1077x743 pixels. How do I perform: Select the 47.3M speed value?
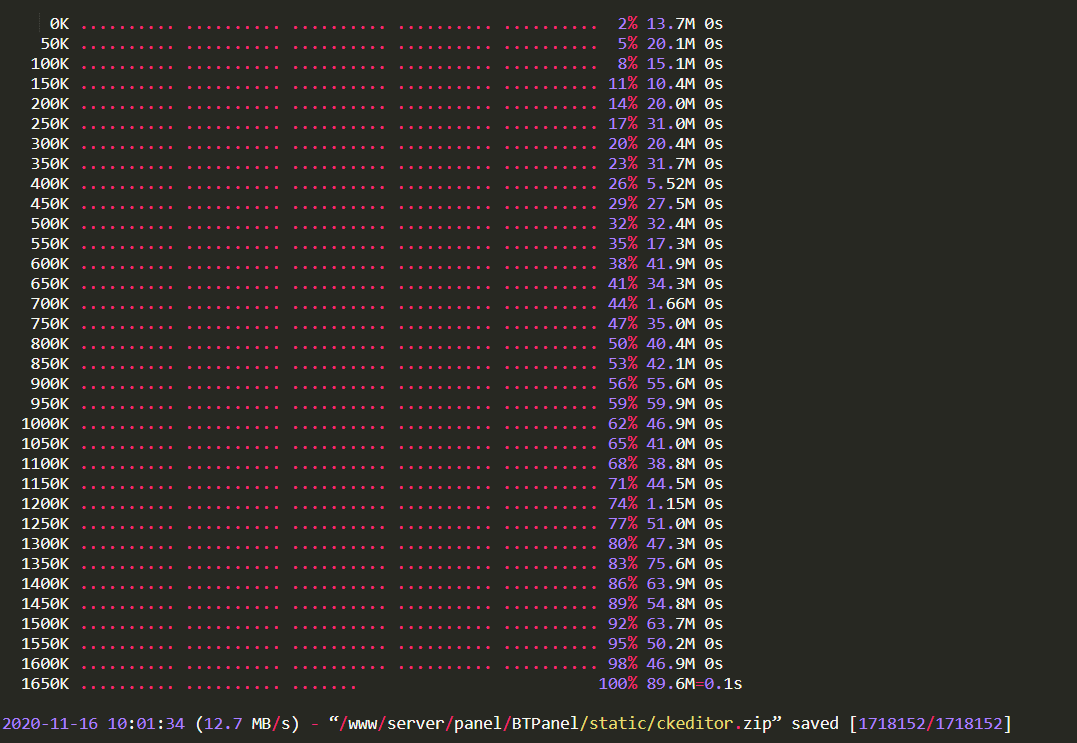point(670,544)
